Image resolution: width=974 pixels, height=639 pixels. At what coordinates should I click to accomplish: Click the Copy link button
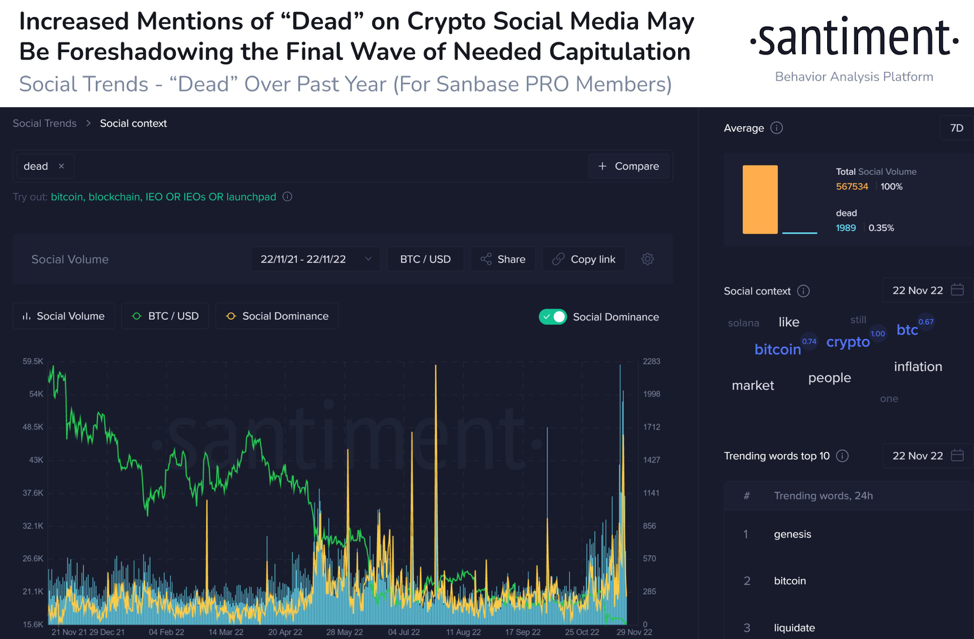pos(584,259)
